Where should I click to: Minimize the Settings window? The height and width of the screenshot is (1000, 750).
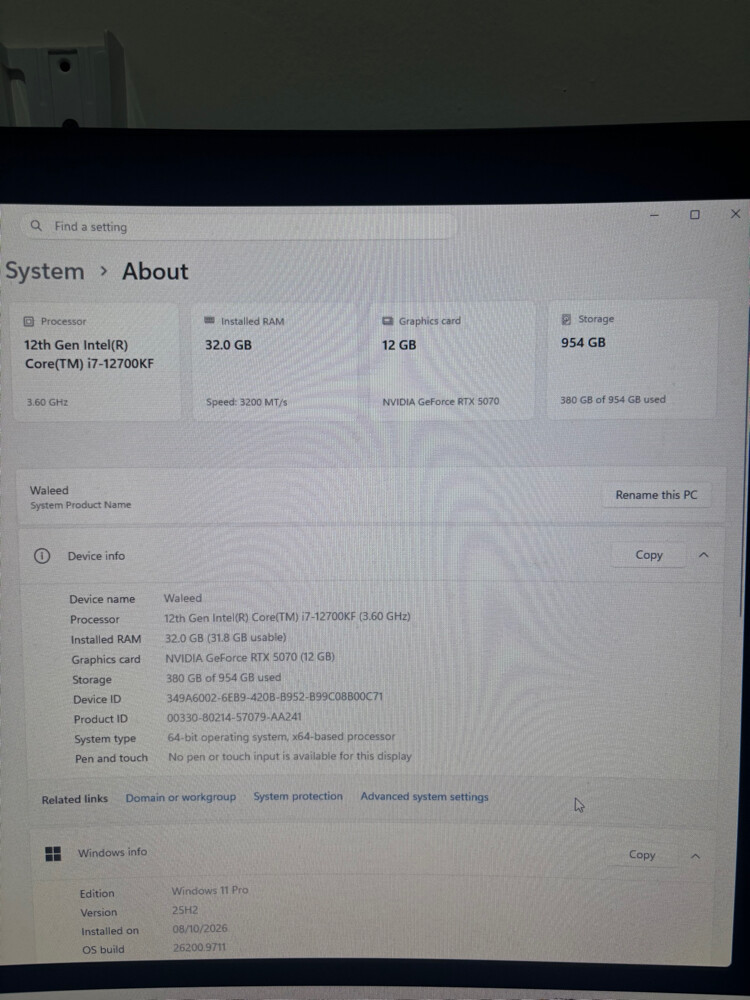(654, 216)
